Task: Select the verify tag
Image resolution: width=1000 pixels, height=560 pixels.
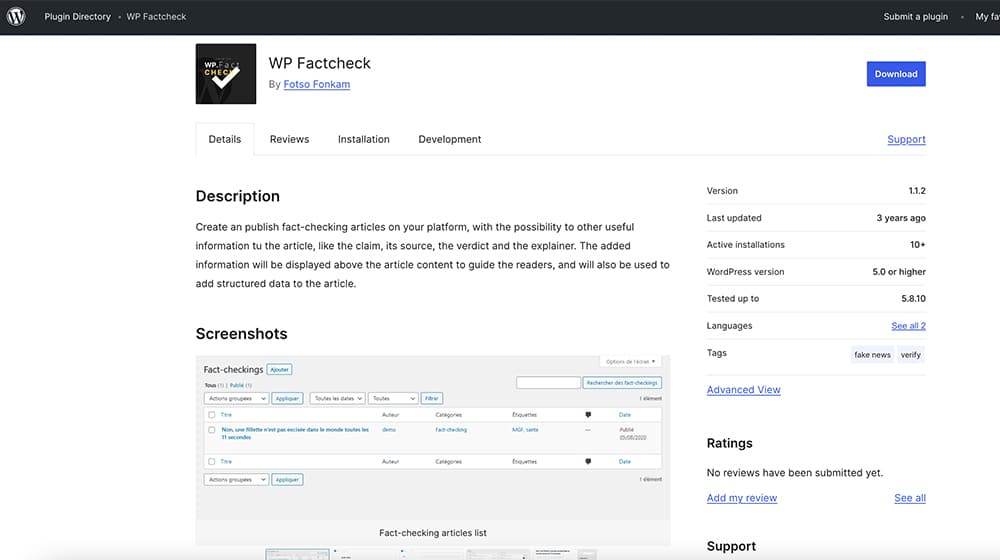Action: (x=910, y=355)
